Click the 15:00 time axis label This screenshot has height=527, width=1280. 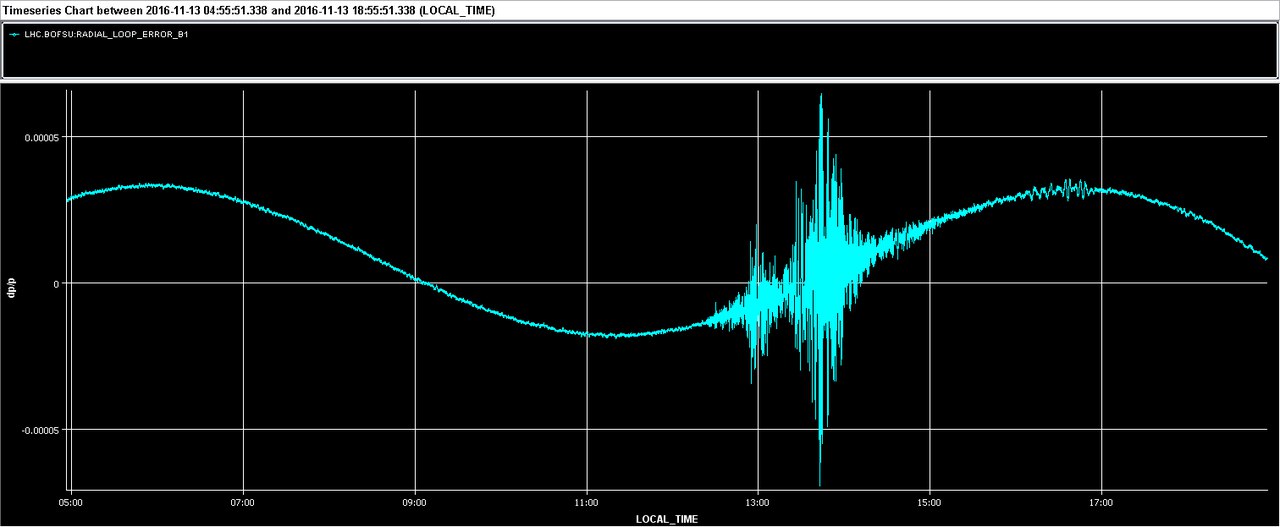click(x=930, y=502)
